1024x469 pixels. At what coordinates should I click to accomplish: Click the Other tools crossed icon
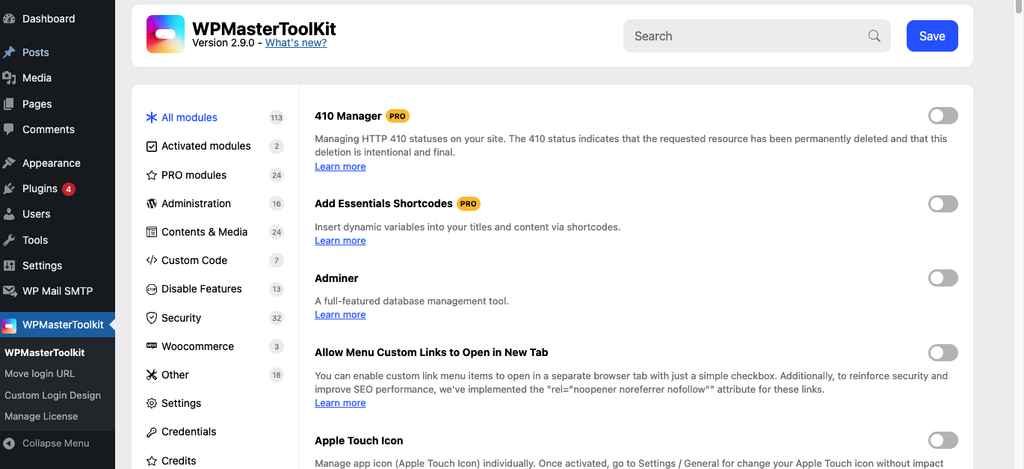click(x=152, y=375)
